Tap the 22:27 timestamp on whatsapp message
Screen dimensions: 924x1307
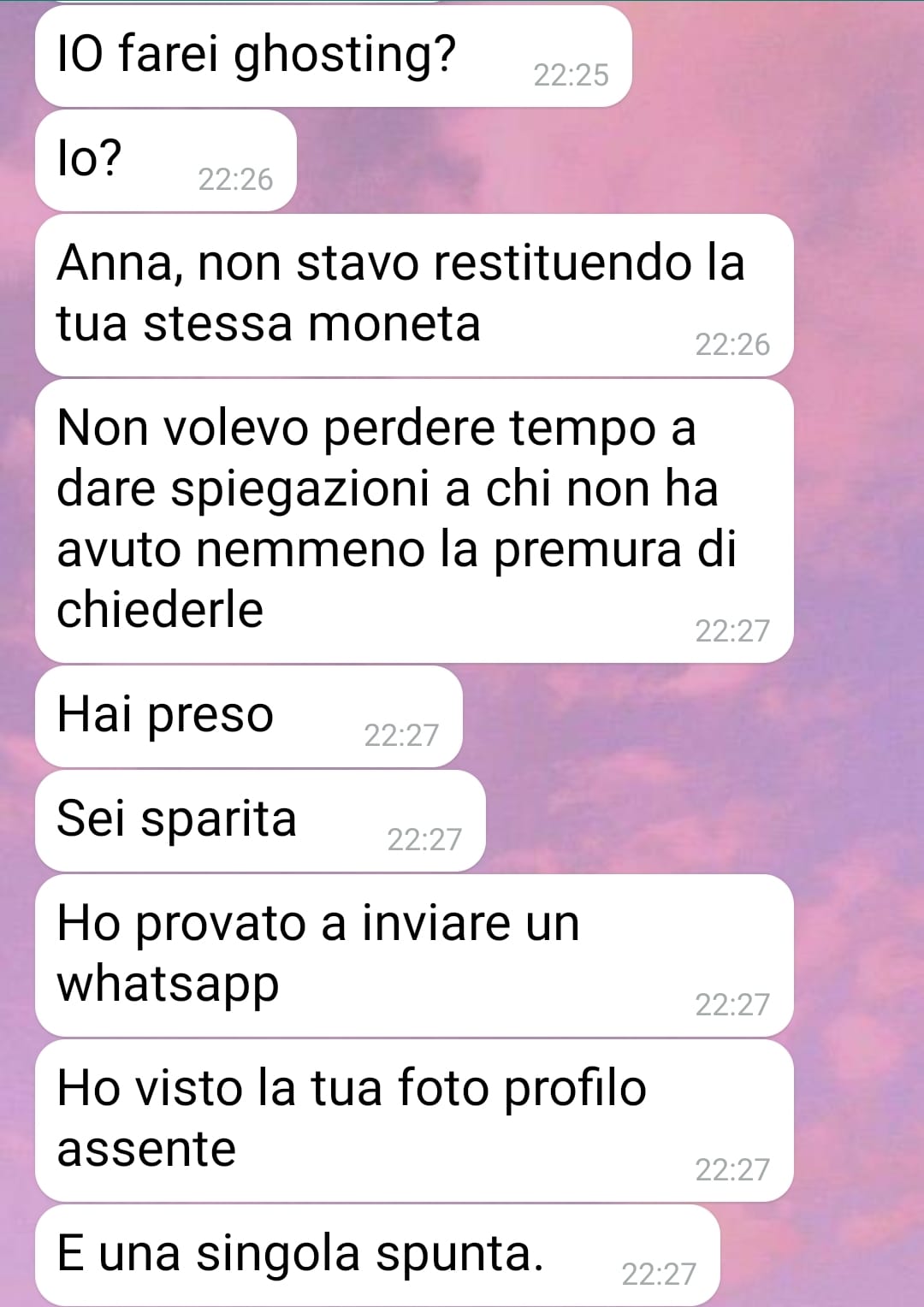coord(732,1005)
